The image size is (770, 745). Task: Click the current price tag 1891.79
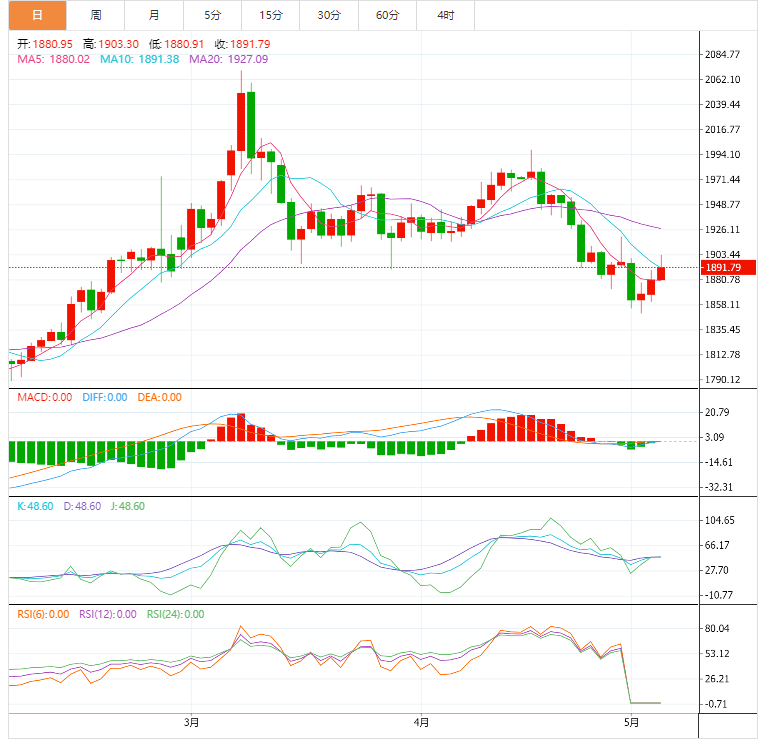coord(723,268)
